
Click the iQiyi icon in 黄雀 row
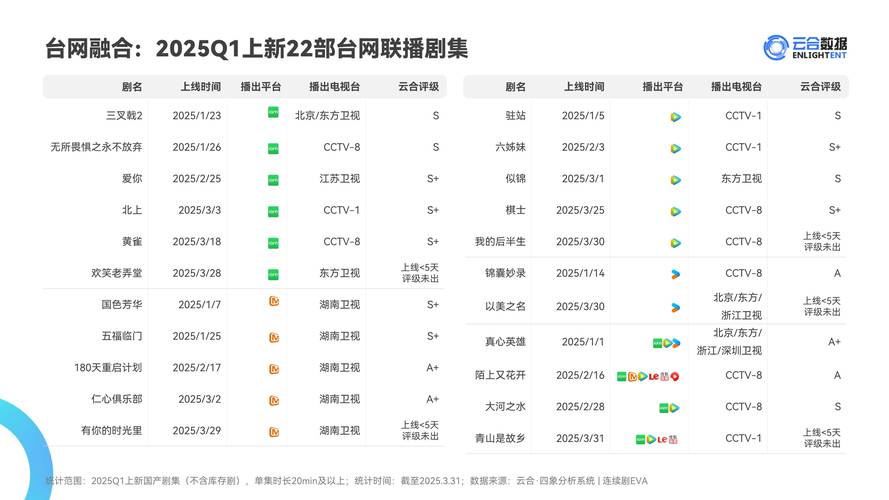(x=273, y=243)
